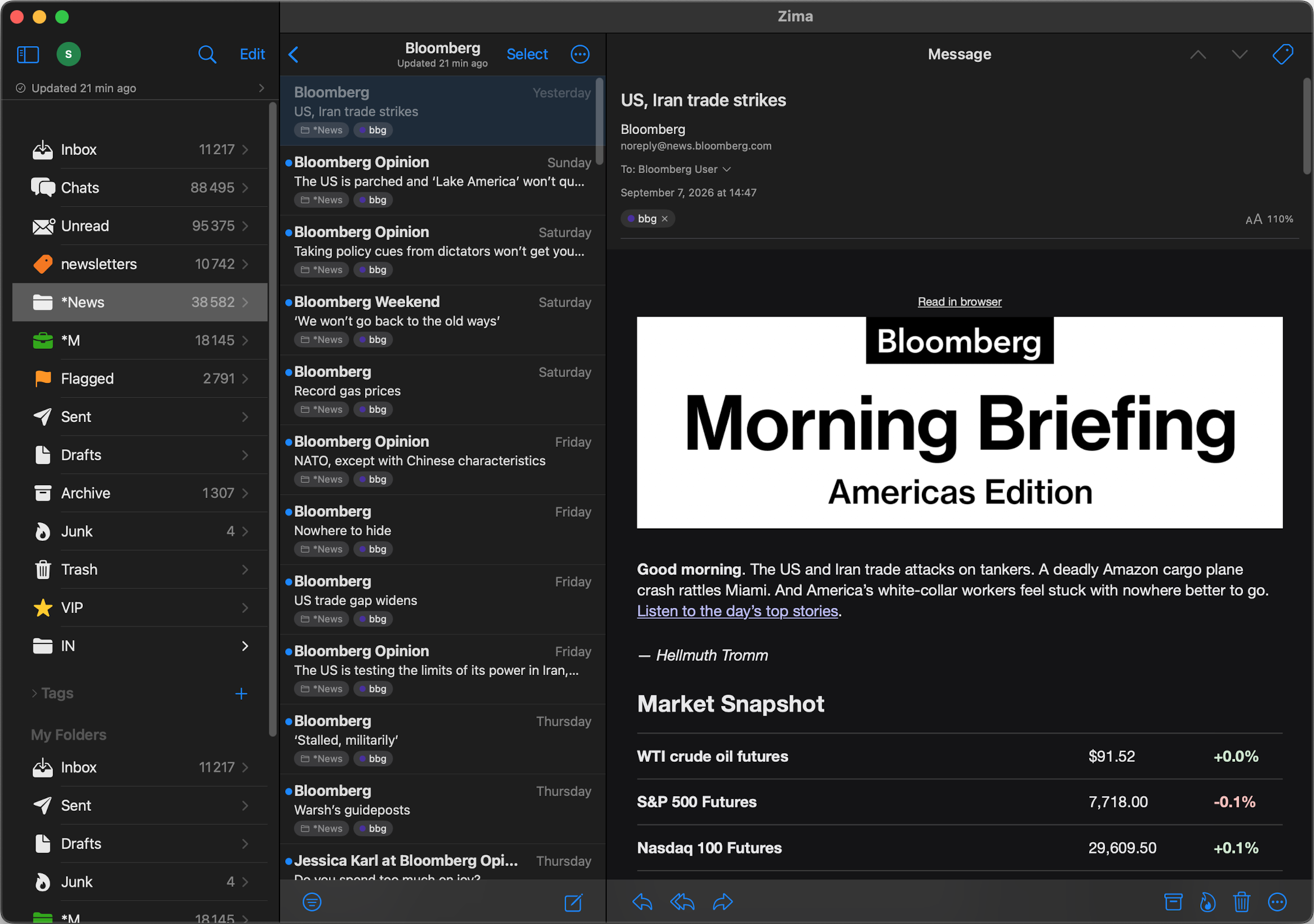Viewport: 1314px width, 924px height.
Task: Open the top Sent mailbox
Action: (x=140, y=416)
